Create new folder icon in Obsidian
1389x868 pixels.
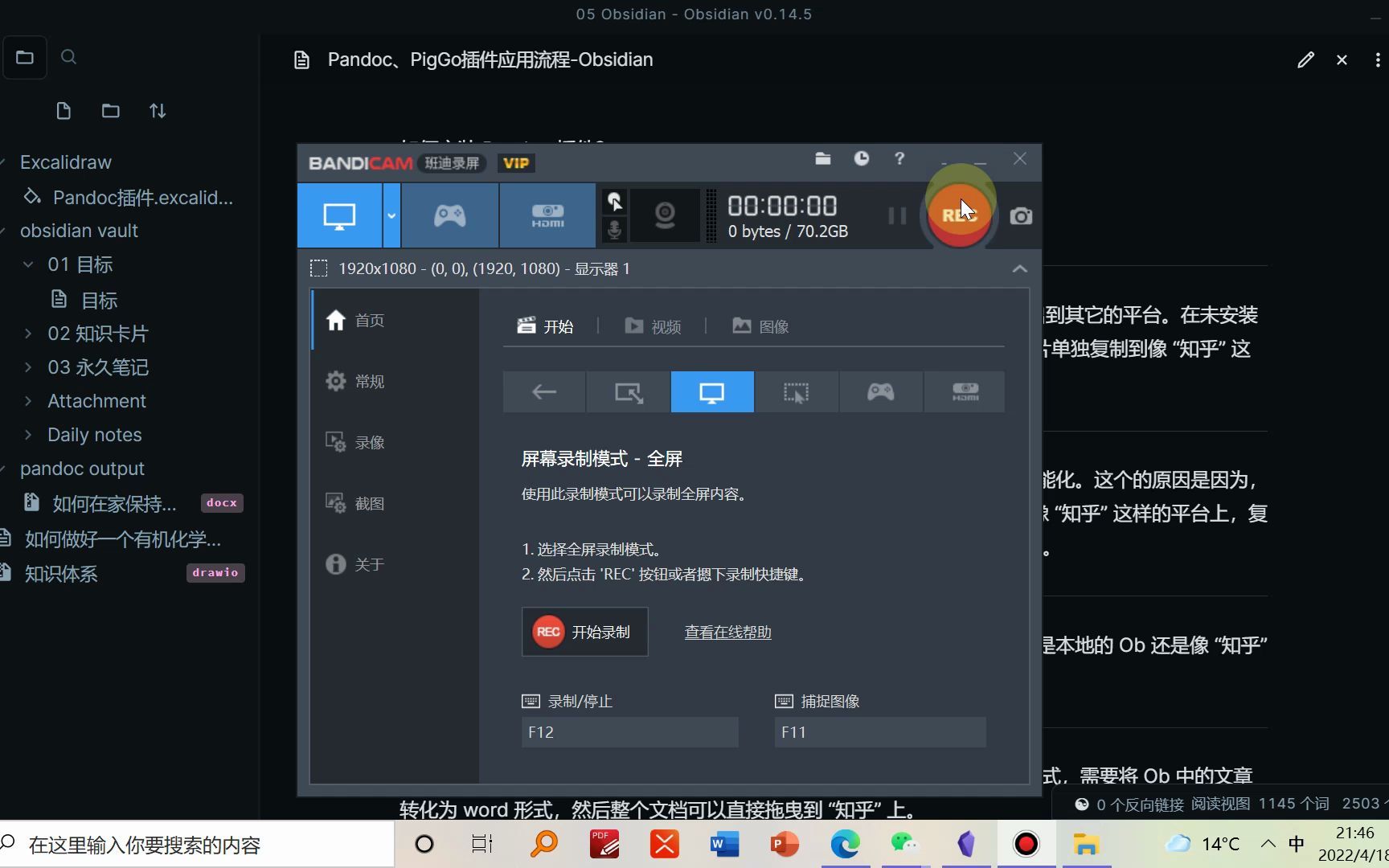coord(111,111)
